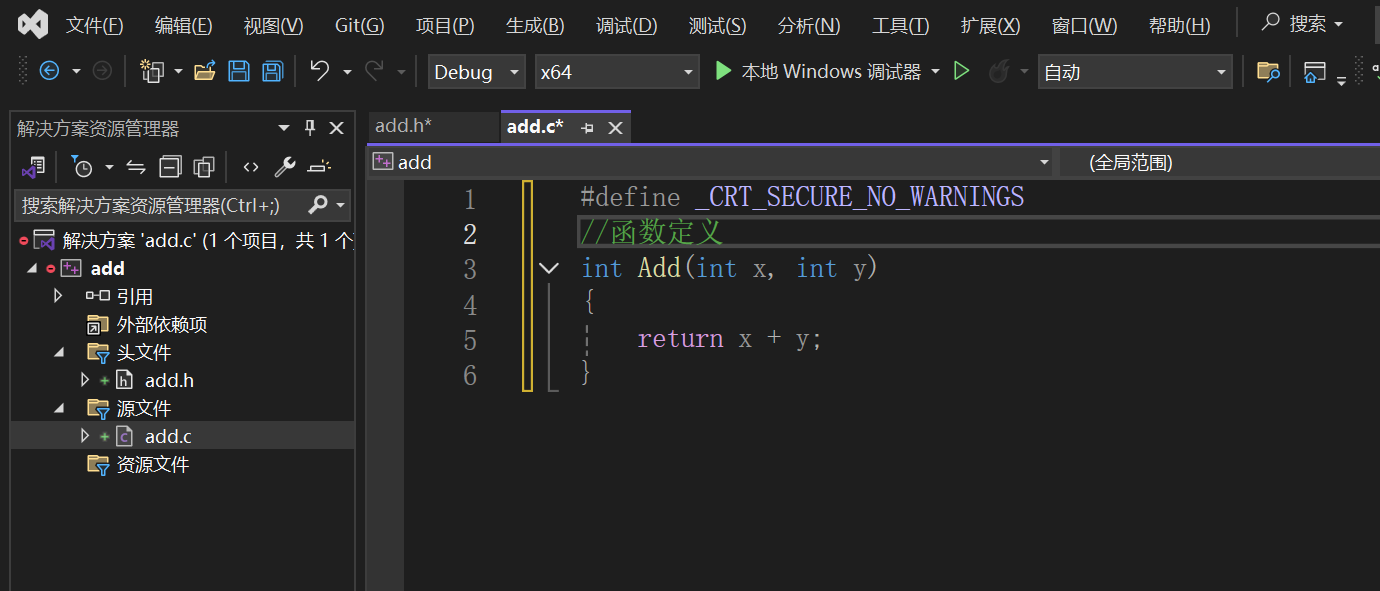Collapse the 源文件 folder

59,408
